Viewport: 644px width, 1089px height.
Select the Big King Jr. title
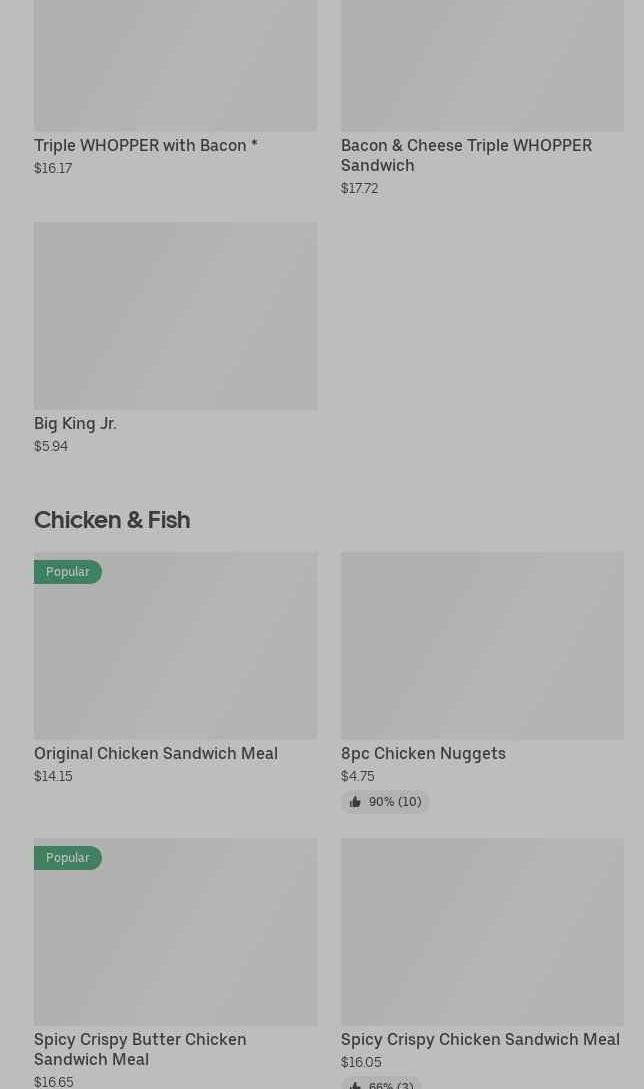75,424
